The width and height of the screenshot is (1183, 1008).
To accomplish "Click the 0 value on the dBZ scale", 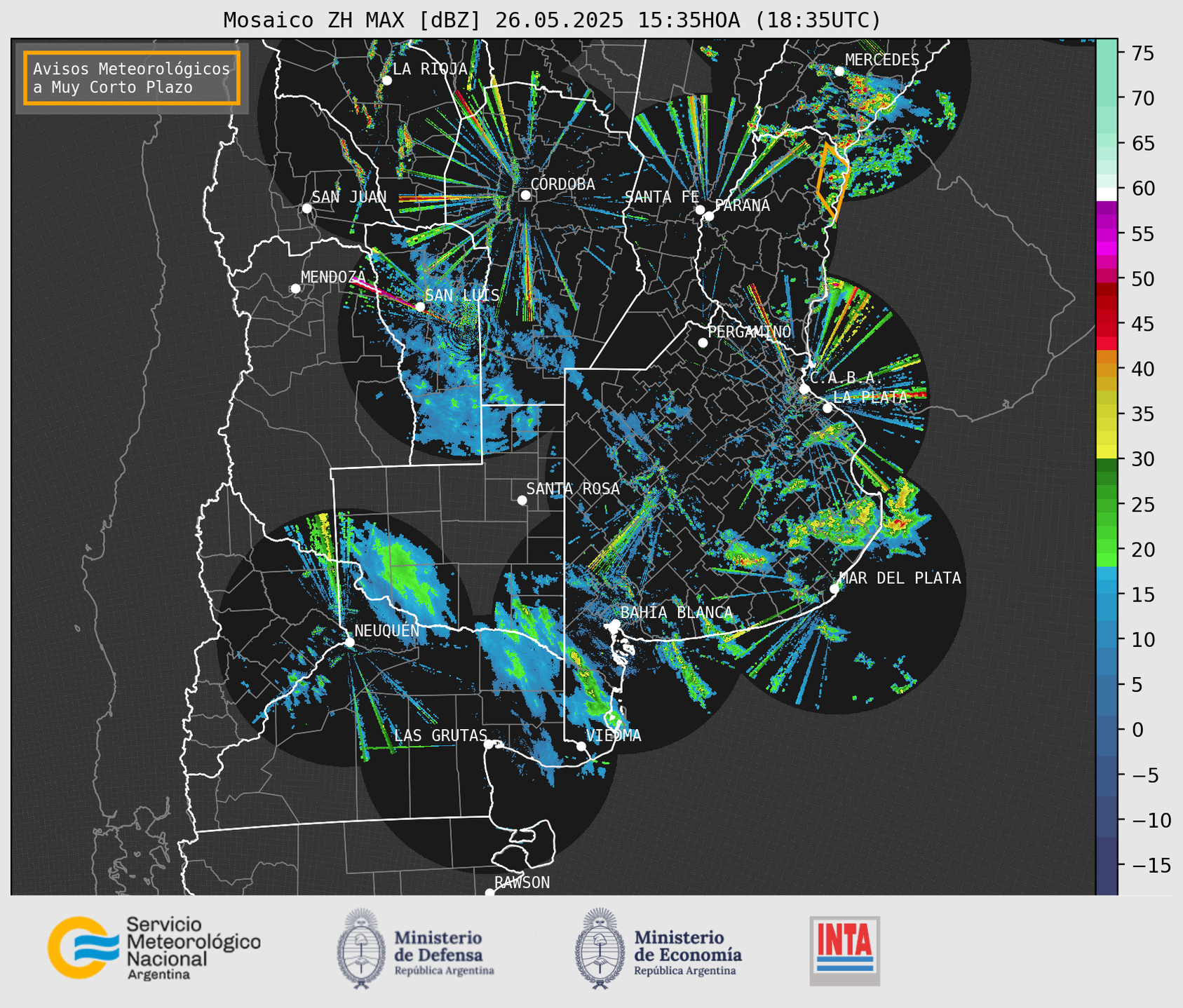I will (1137, 730).
